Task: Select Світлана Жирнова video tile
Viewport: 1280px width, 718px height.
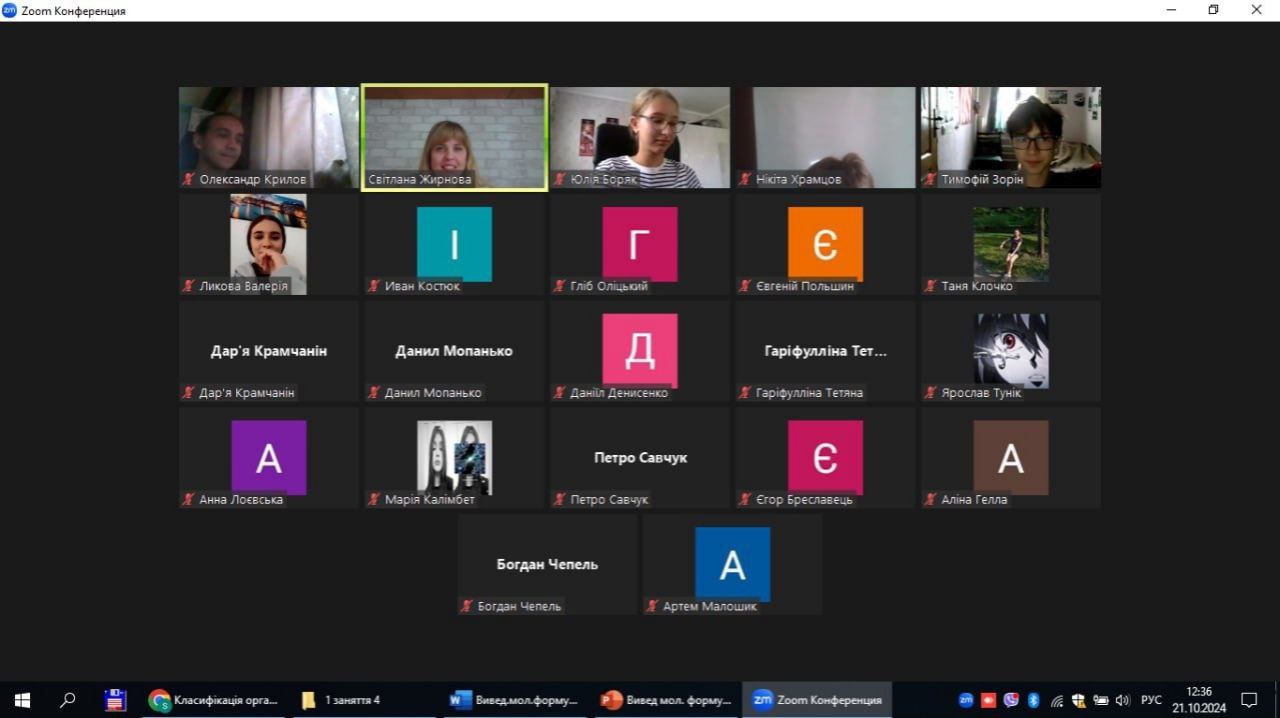Action: click(454, 137)
